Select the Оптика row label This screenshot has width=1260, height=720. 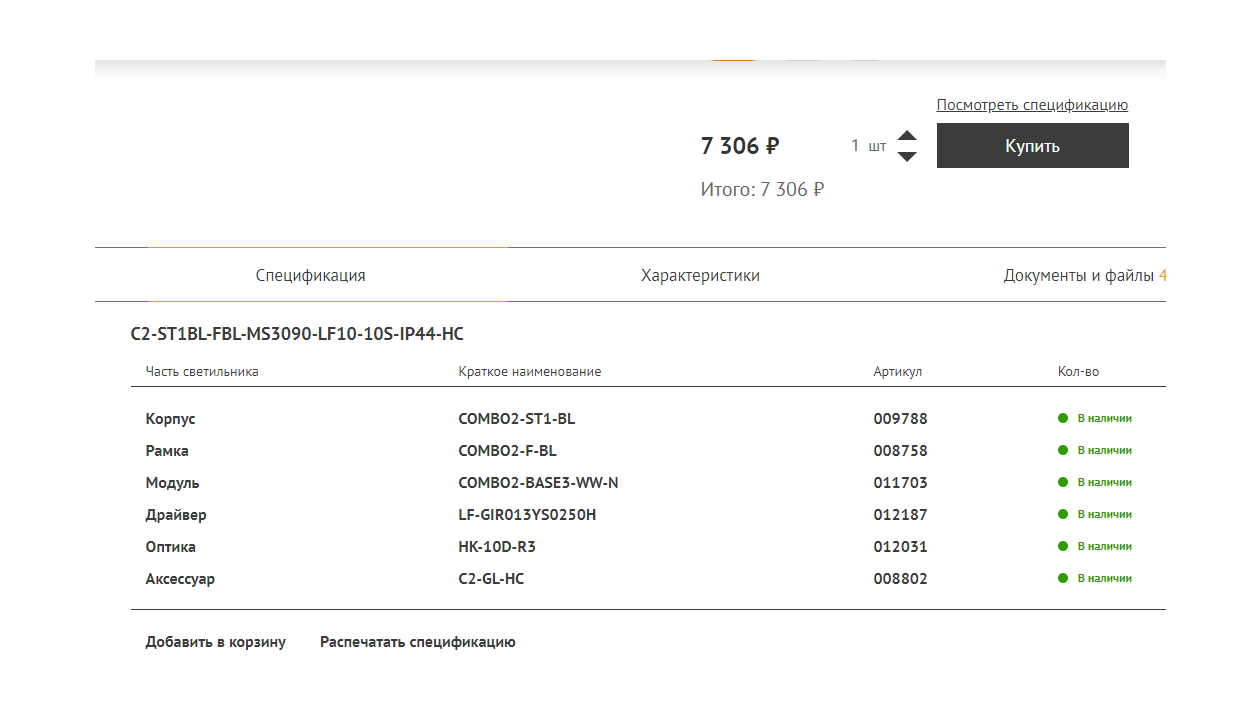tap(171, 547)
